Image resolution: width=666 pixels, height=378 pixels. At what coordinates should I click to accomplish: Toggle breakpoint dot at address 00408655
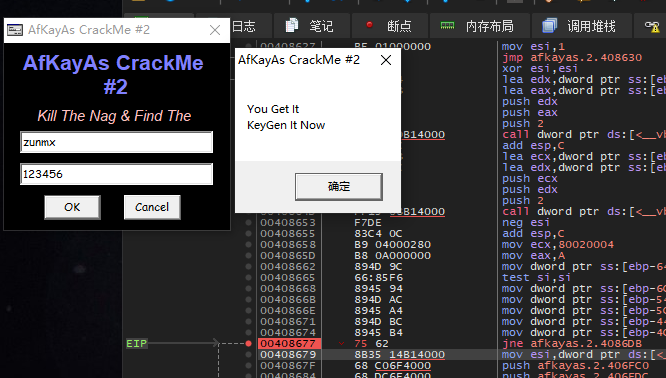click(248, 234)
